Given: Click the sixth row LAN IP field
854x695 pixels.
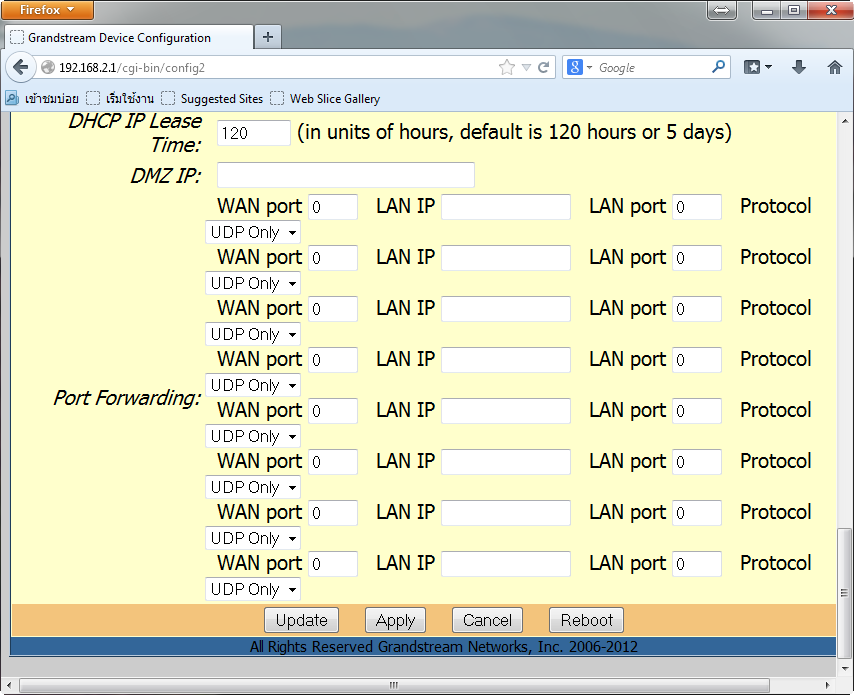Looking at the screenshot, I should tap(506, 462).
